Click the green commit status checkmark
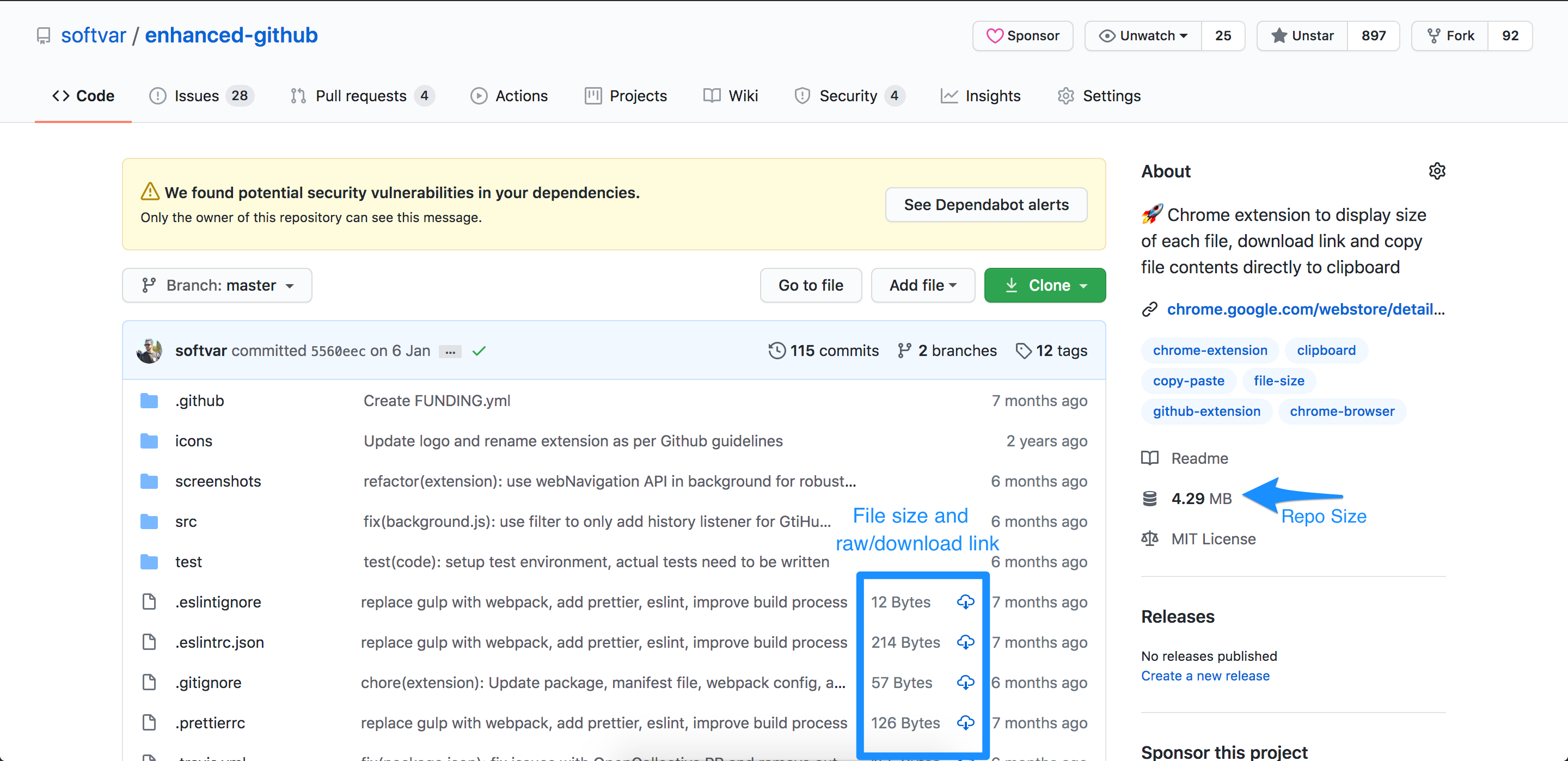 [479, 351]
